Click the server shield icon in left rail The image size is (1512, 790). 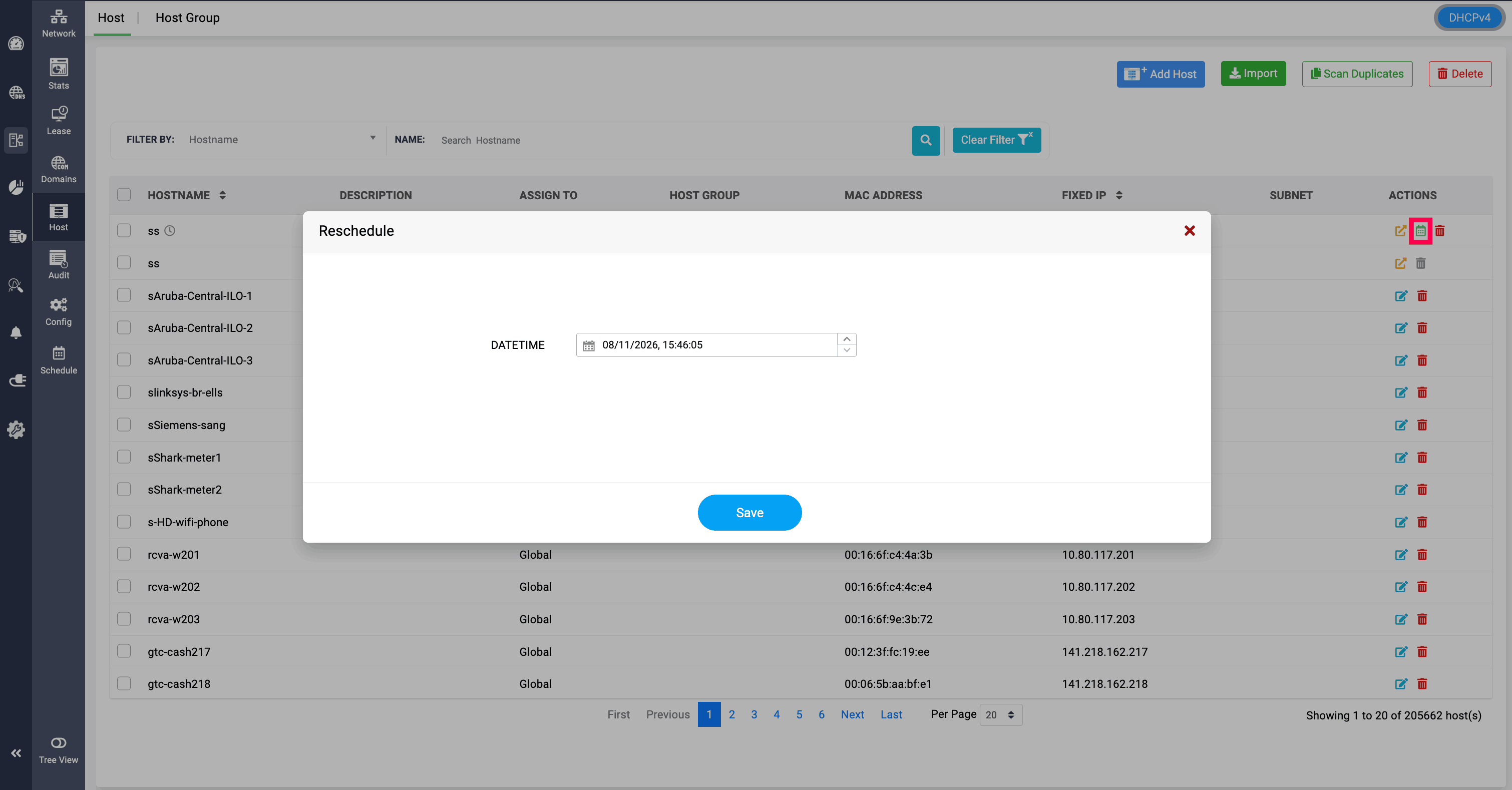[17, 236]
